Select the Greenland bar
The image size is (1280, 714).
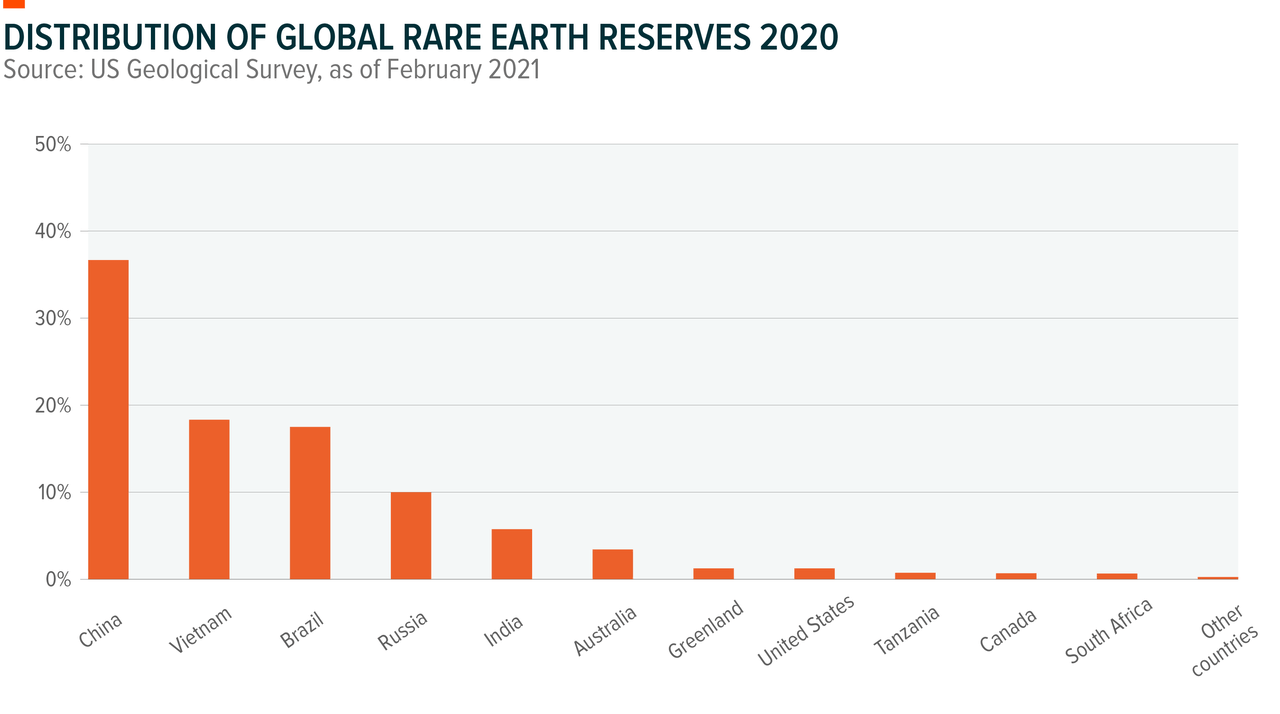tap(713, 572)
